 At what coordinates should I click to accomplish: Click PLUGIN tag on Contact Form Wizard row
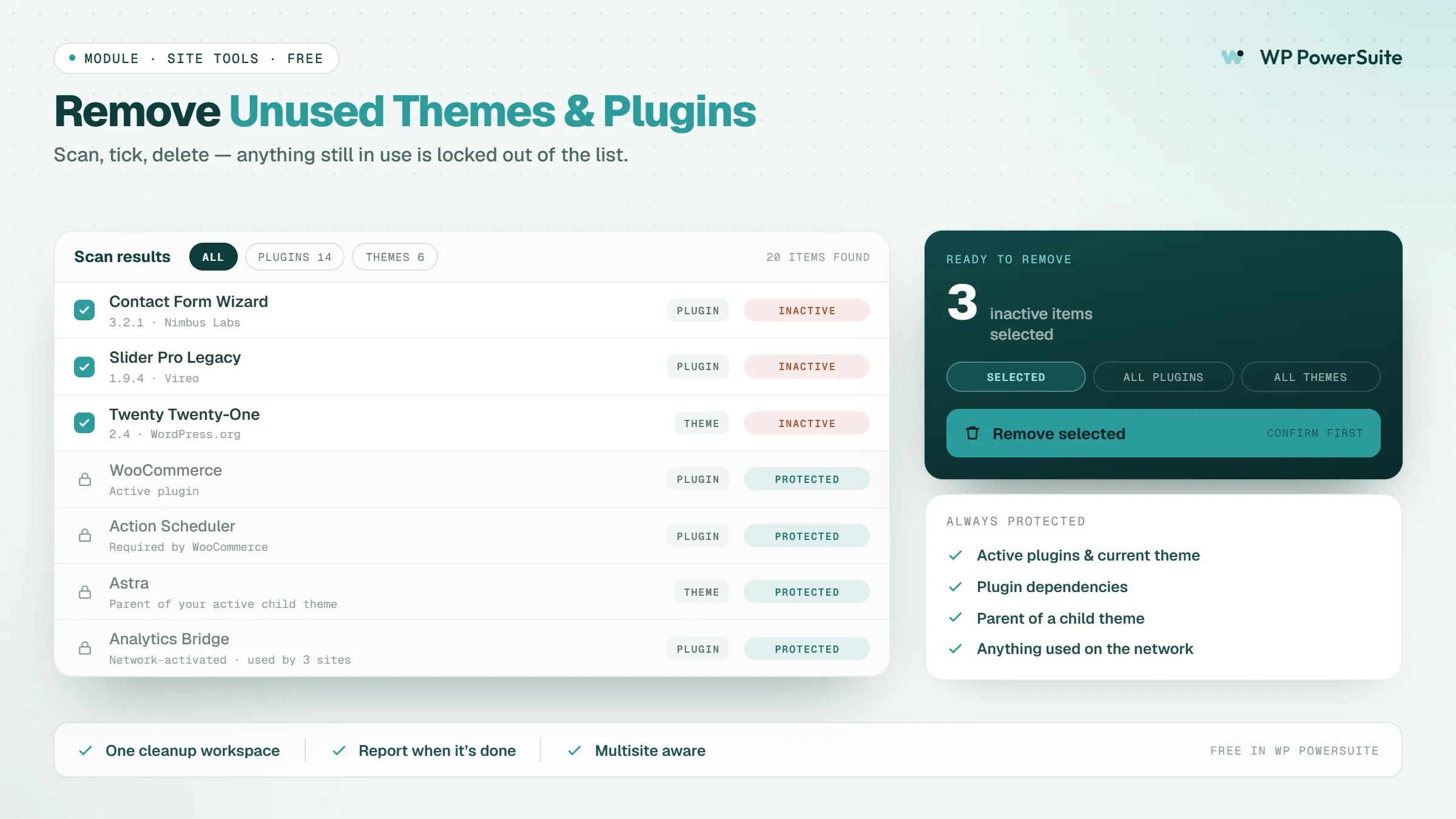(x=698, y=310)
